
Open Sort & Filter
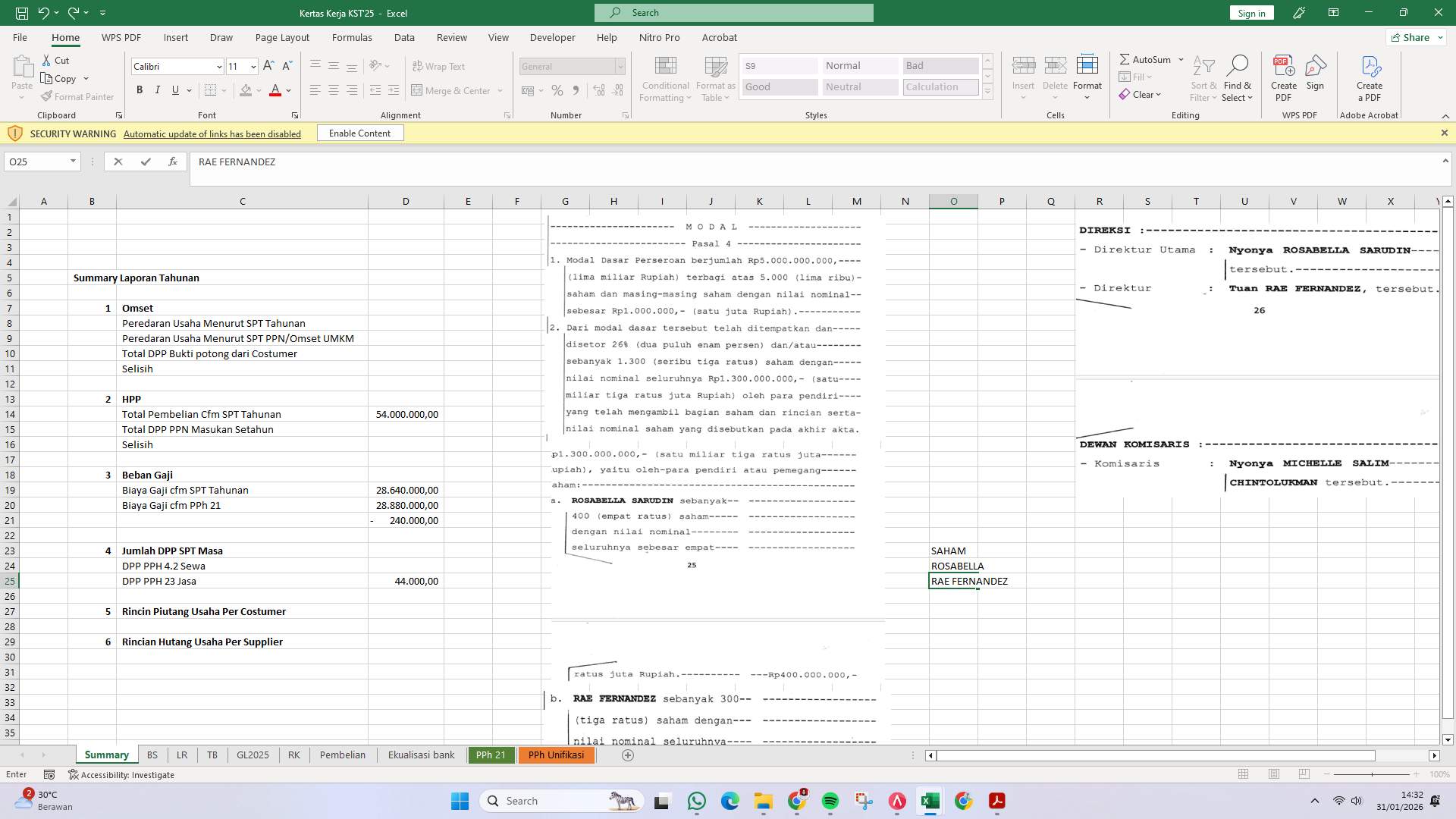pyautogui.click(x=1204, y=76)
